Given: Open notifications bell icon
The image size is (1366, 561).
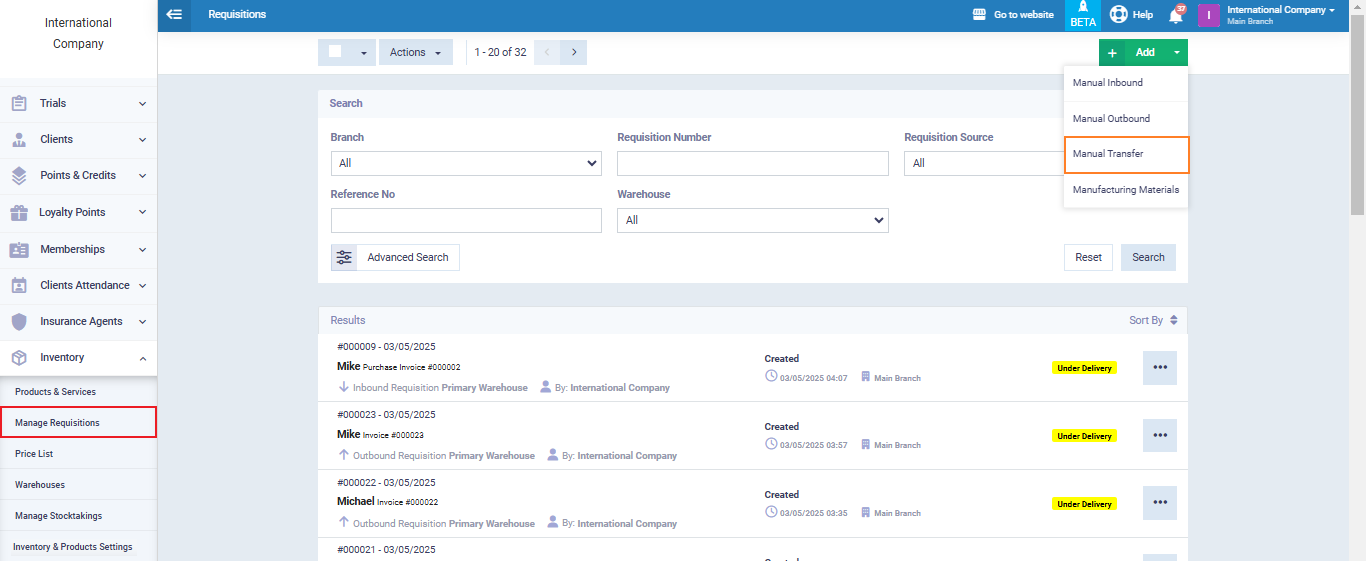Looking at the screenshot, I should coord(1175,15).
